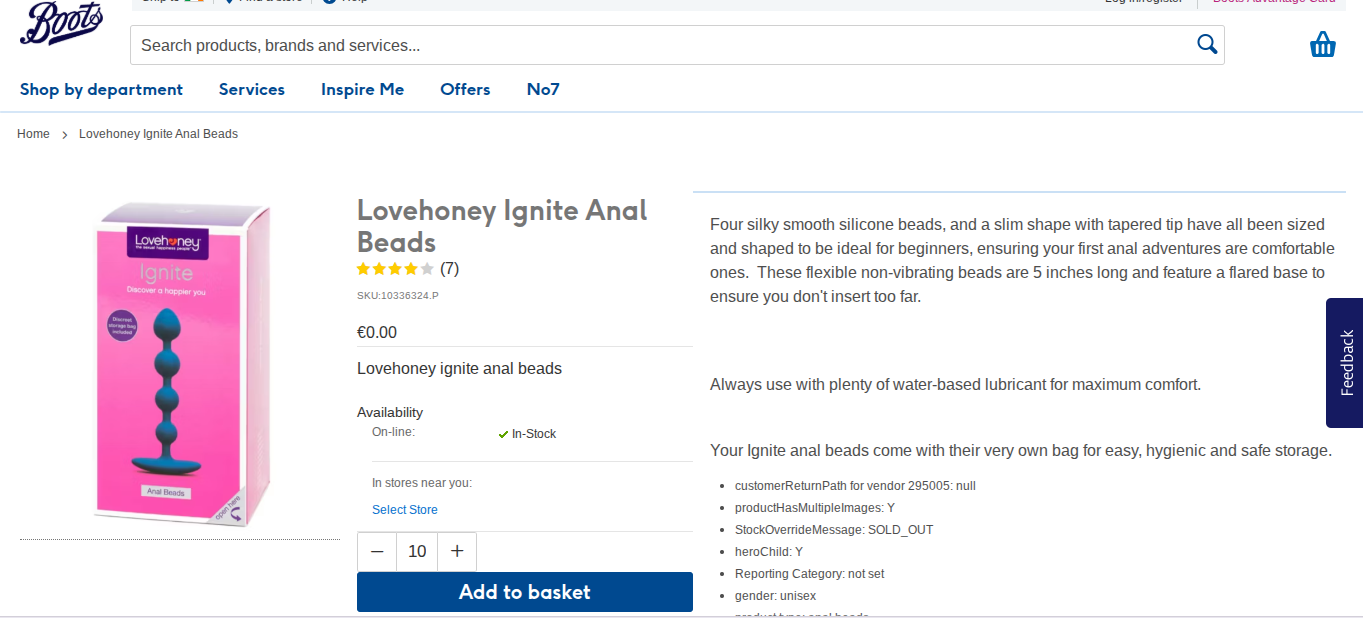This screenshot has width=1363, height=618.
Task: Click the Select Store link
Action: (x=405, y=510)
